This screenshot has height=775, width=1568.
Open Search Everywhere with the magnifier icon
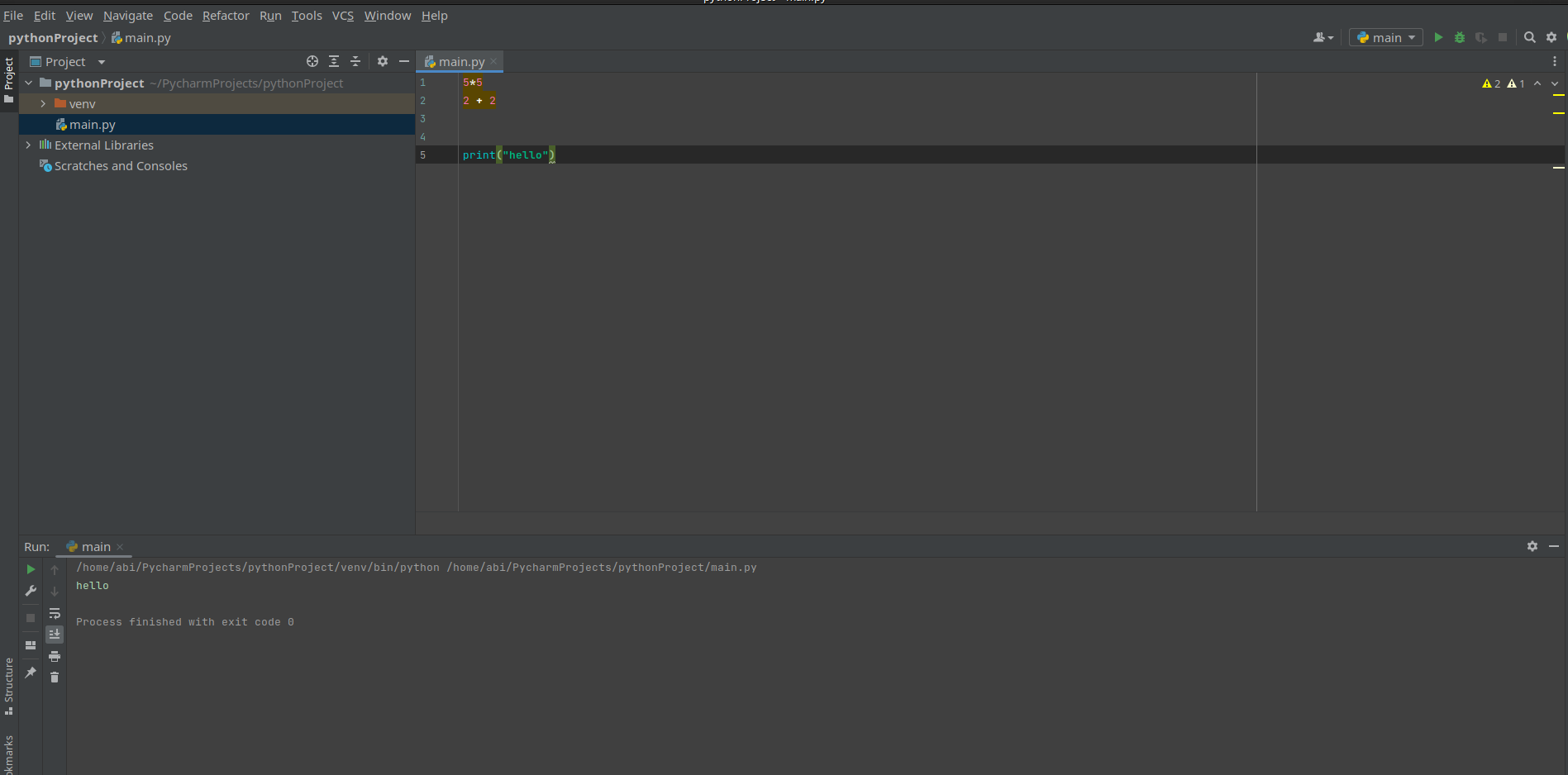click(1530, 37)
